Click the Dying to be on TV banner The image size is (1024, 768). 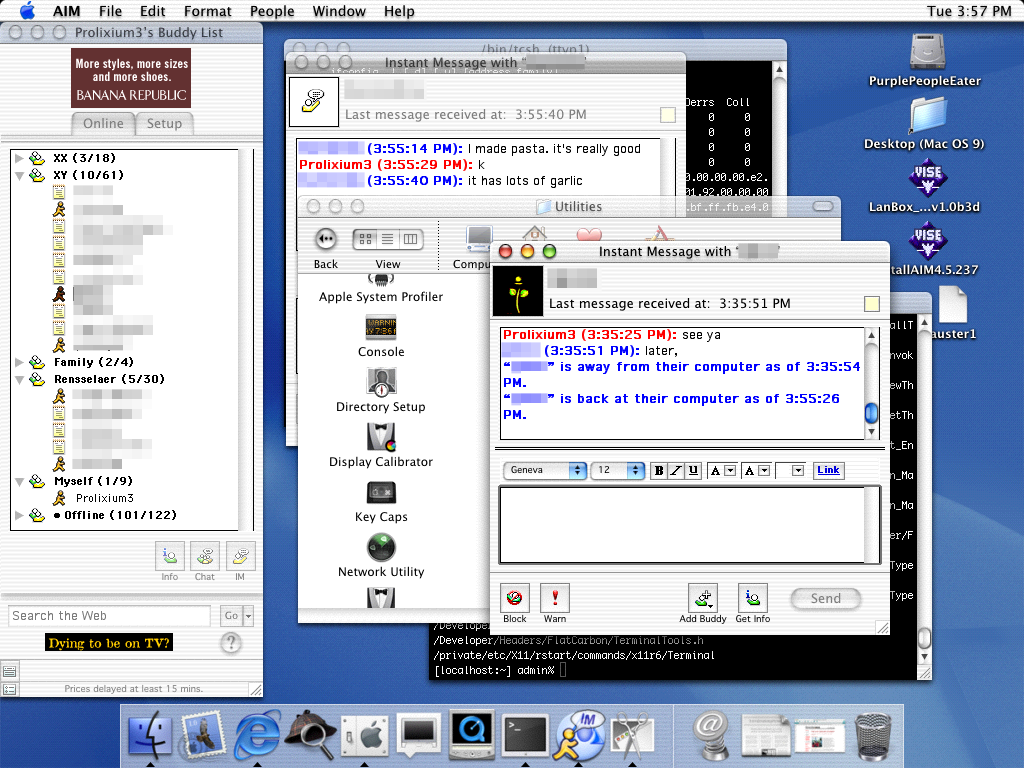[109, 643]
